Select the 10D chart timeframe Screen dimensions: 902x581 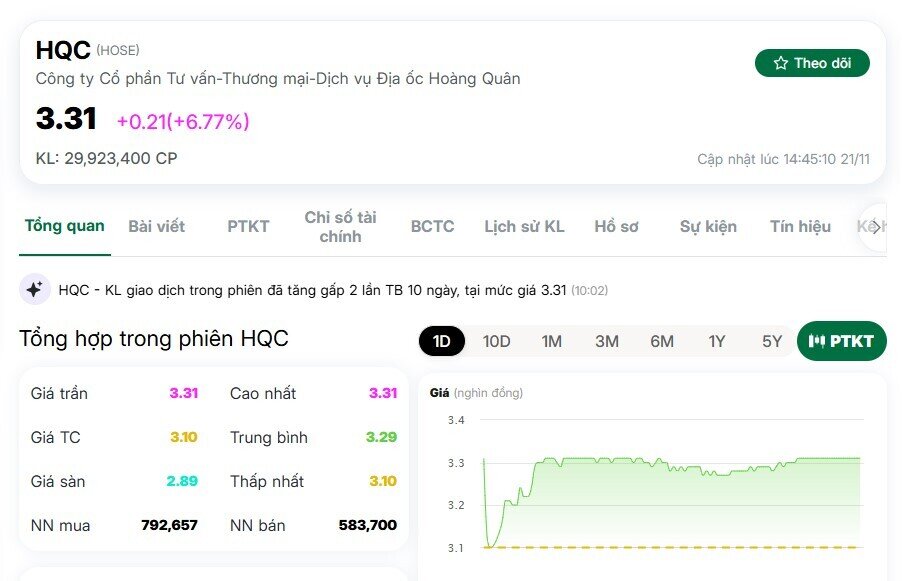point(496,341)
